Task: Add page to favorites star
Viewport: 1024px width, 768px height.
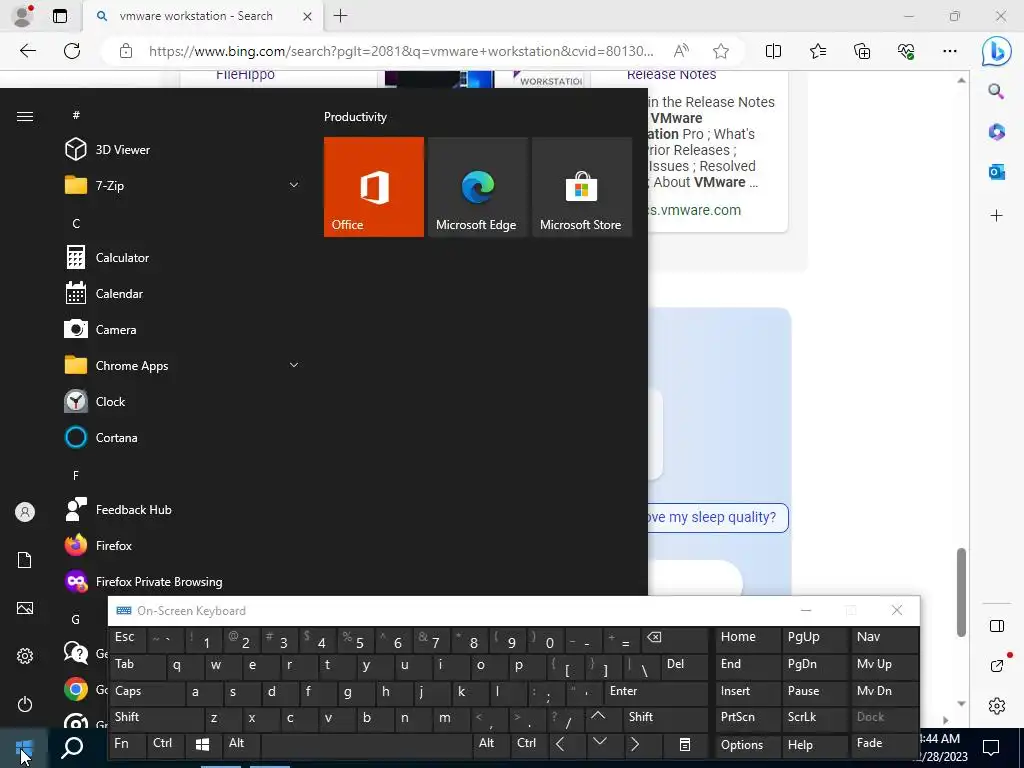Action: click(721, 51)
